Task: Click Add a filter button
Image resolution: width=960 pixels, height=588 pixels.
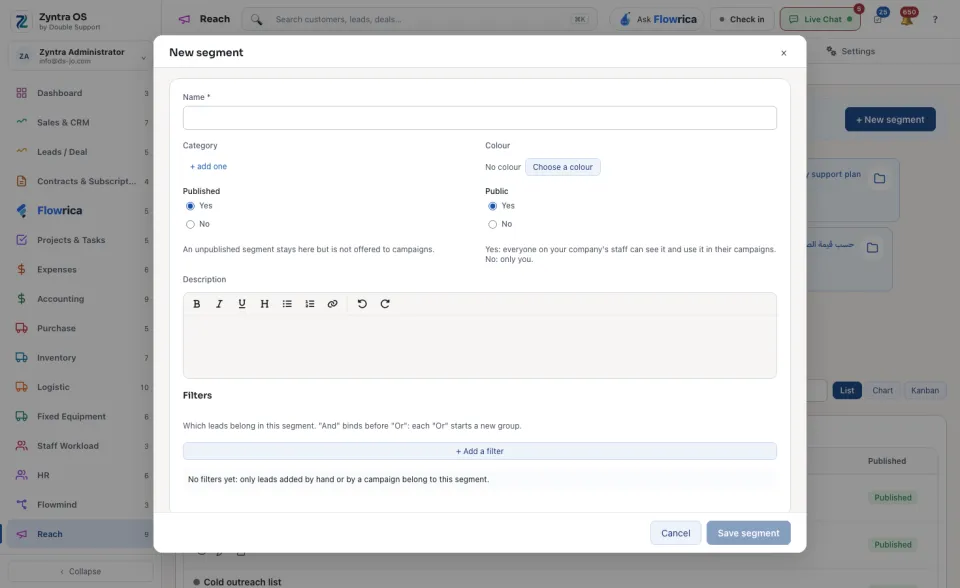Action: 479,451
